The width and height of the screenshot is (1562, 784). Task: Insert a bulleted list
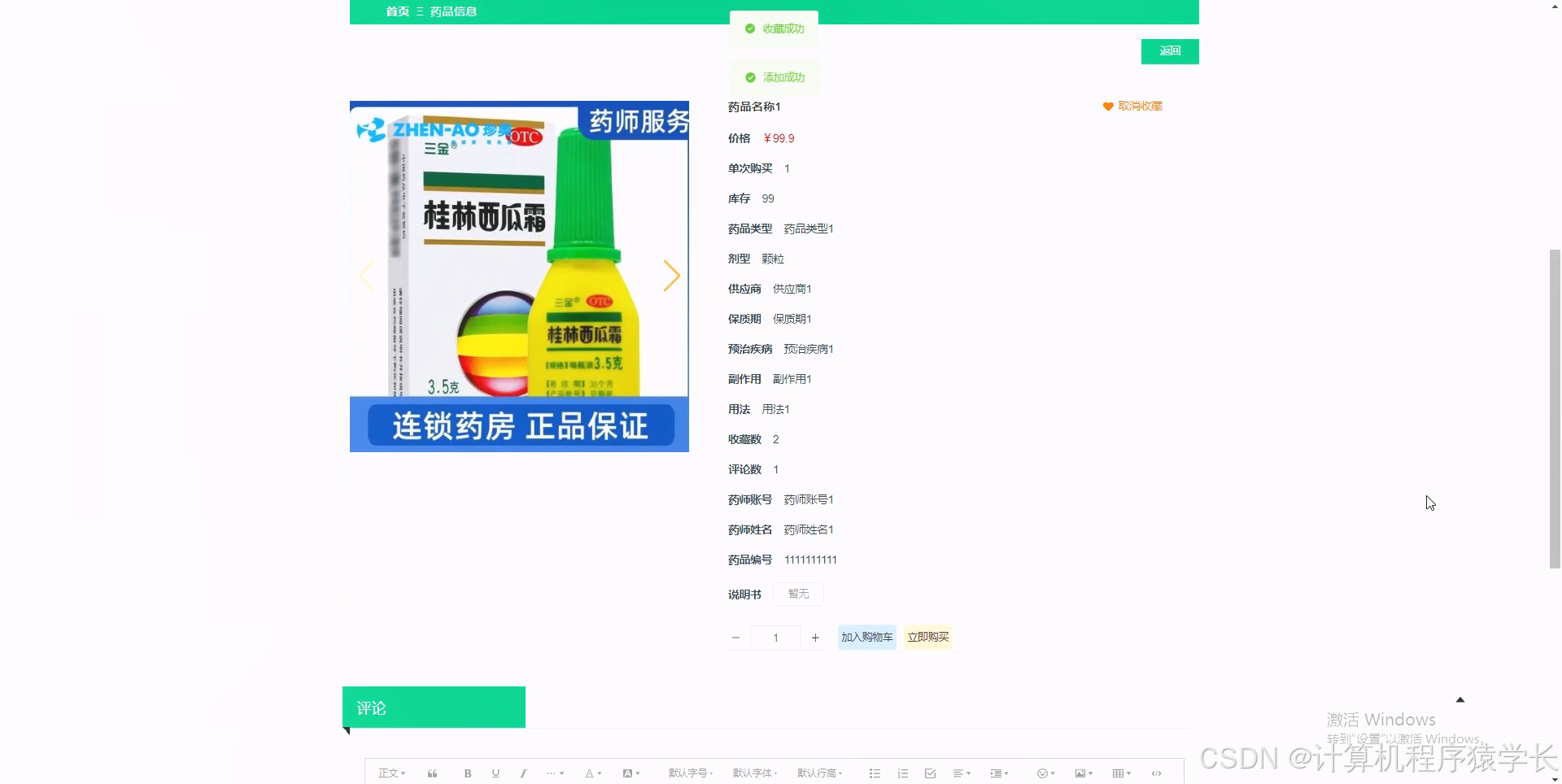click(875, 773)
